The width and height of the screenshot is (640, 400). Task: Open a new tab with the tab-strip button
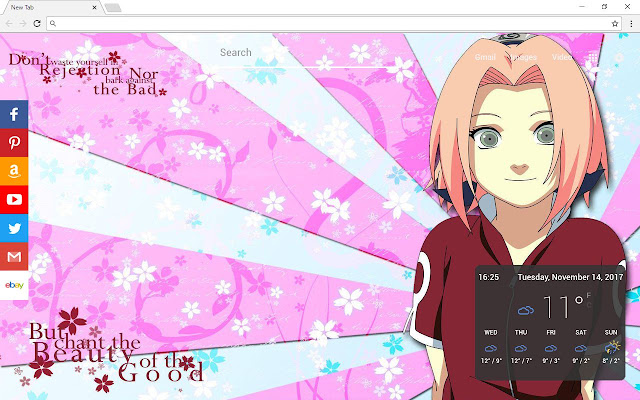(113, 7)
